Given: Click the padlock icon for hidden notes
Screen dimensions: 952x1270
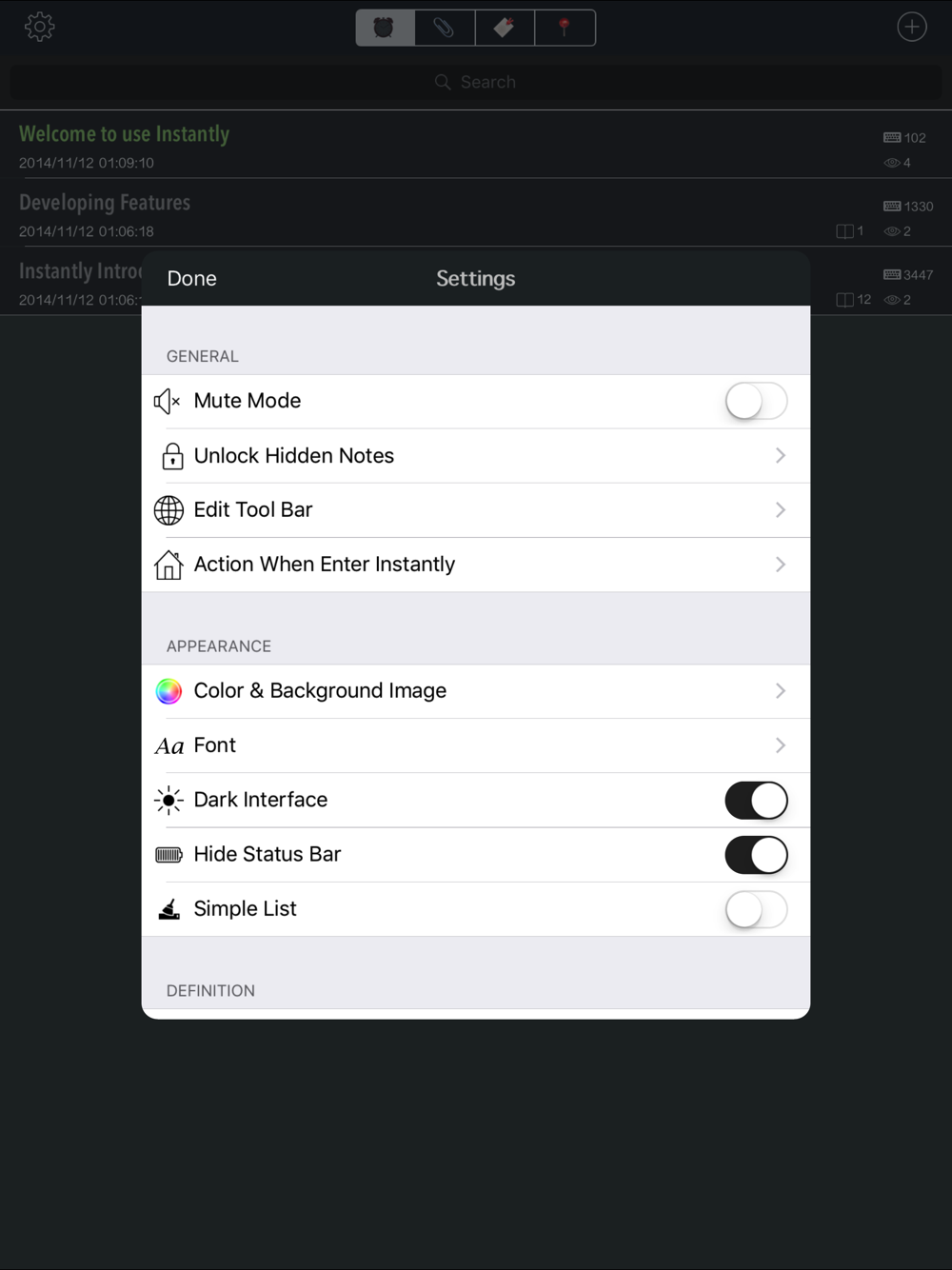Looking at the screenshot, I should [x=172, y=456].
